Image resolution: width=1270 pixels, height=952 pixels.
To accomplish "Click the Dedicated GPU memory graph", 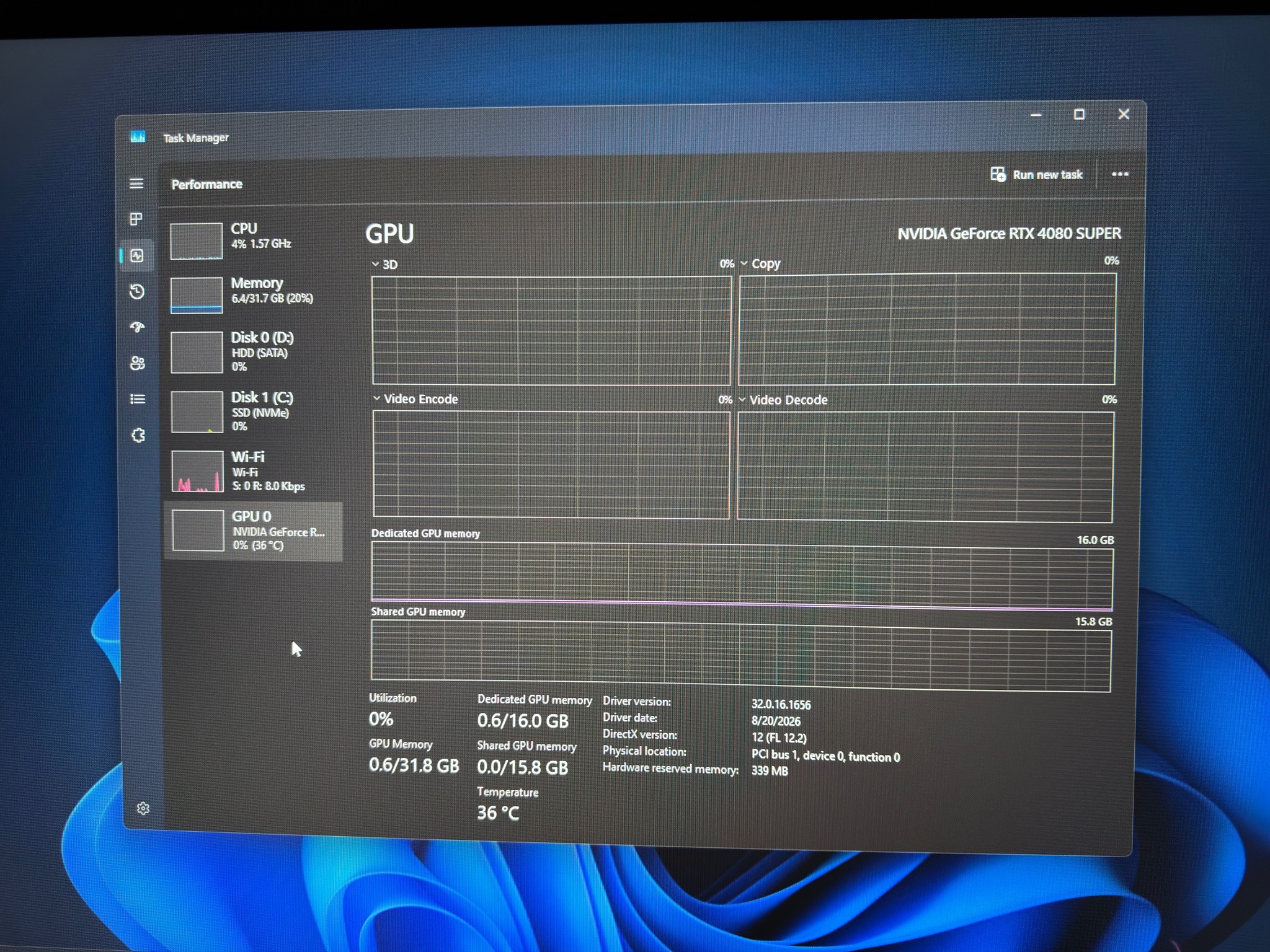I will click(742, 576).
